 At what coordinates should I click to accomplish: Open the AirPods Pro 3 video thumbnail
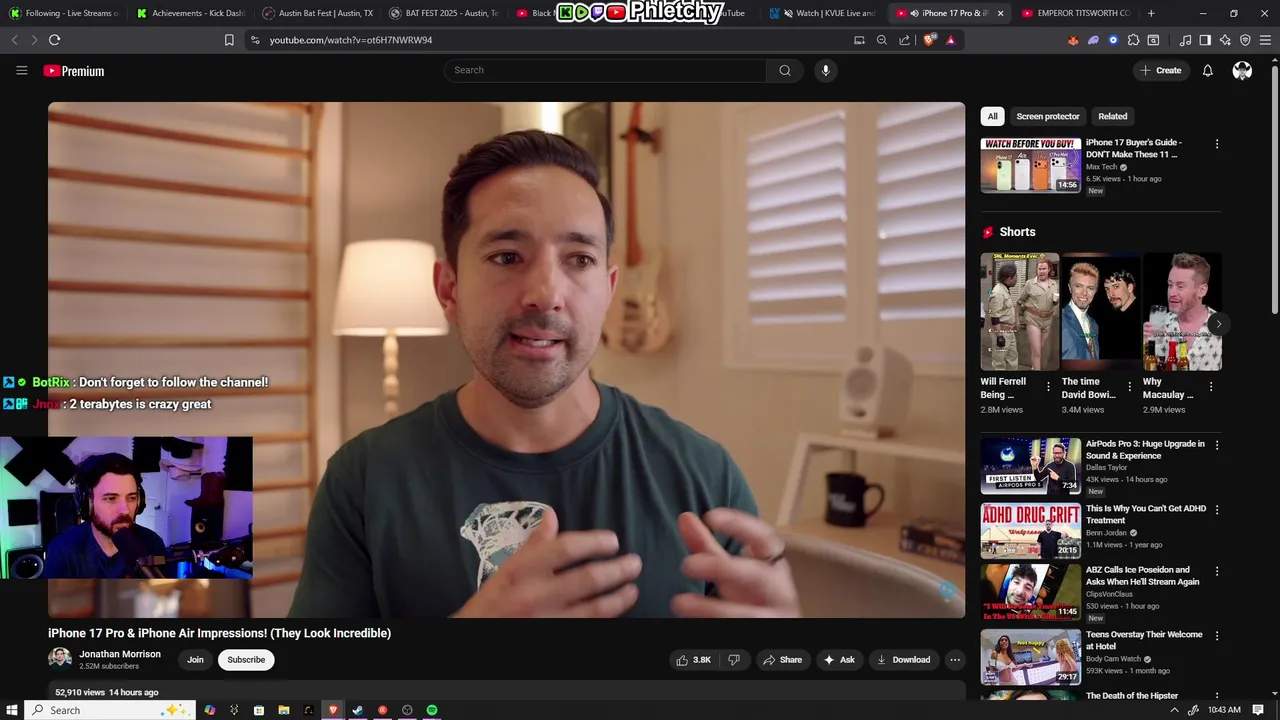[x=1030, y=466]
